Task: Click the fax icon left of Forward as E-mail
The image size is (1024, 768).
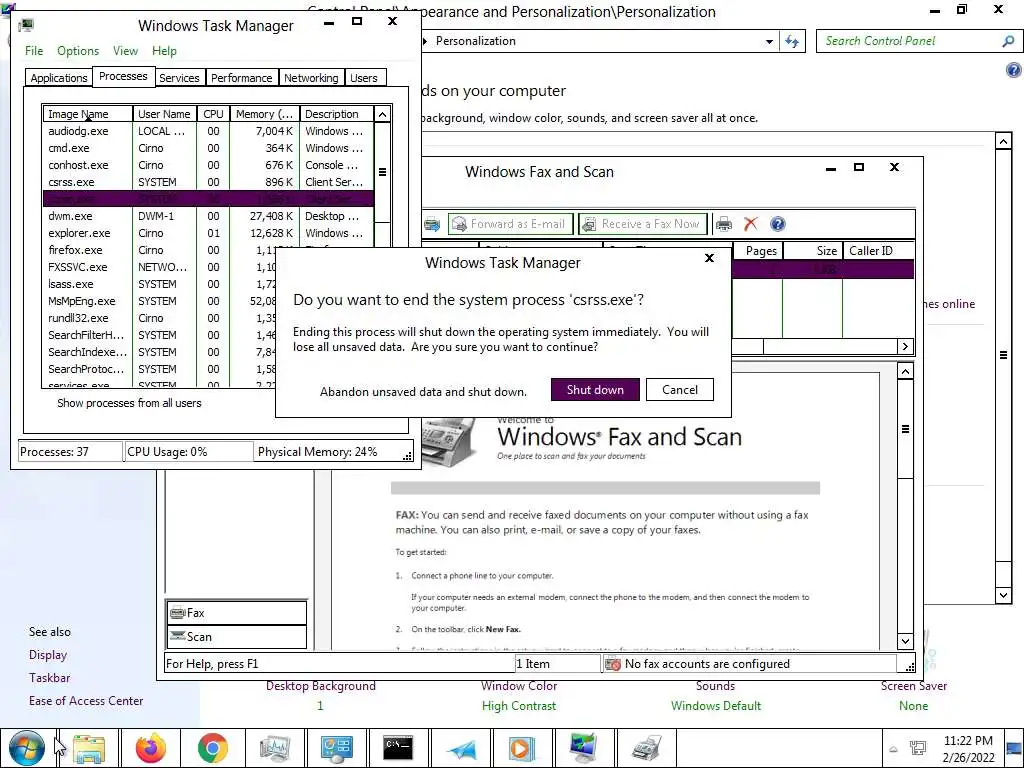Action: pyautogui.click(x=432, y=224)
